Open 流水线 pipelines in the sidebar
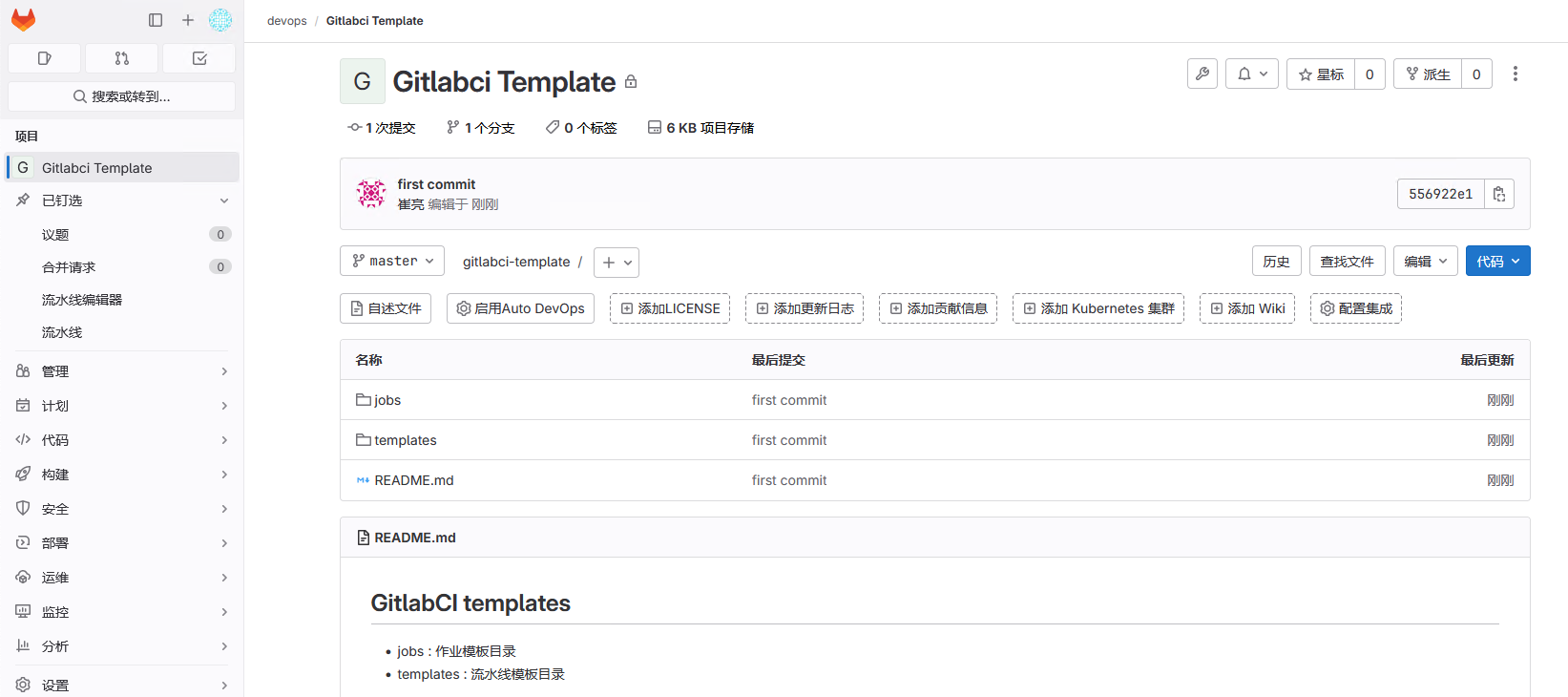The height and width of the screenshot is (697, 1568). pyautogui.click(x=122, y=332)
